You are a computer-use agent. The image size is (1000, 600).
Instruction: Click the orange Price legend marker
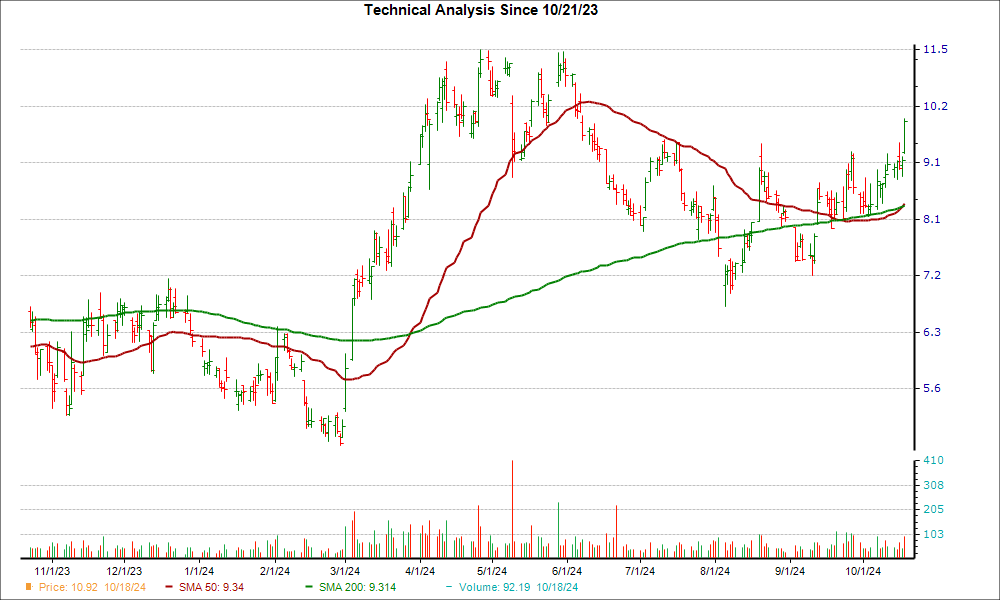29,587
